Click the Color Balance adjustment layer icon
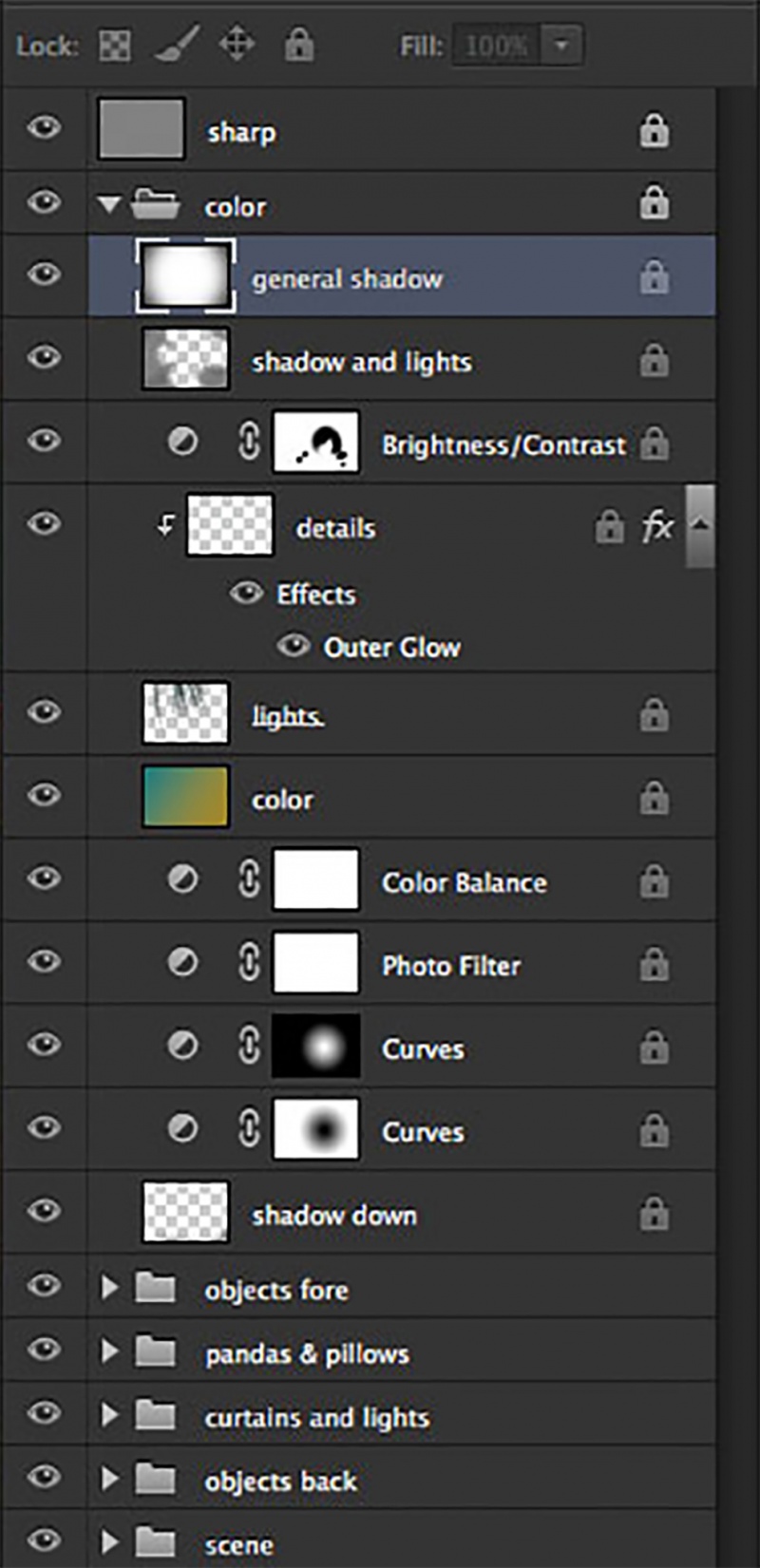Viewport: 760px width, 1568px height. pos(182,880)
